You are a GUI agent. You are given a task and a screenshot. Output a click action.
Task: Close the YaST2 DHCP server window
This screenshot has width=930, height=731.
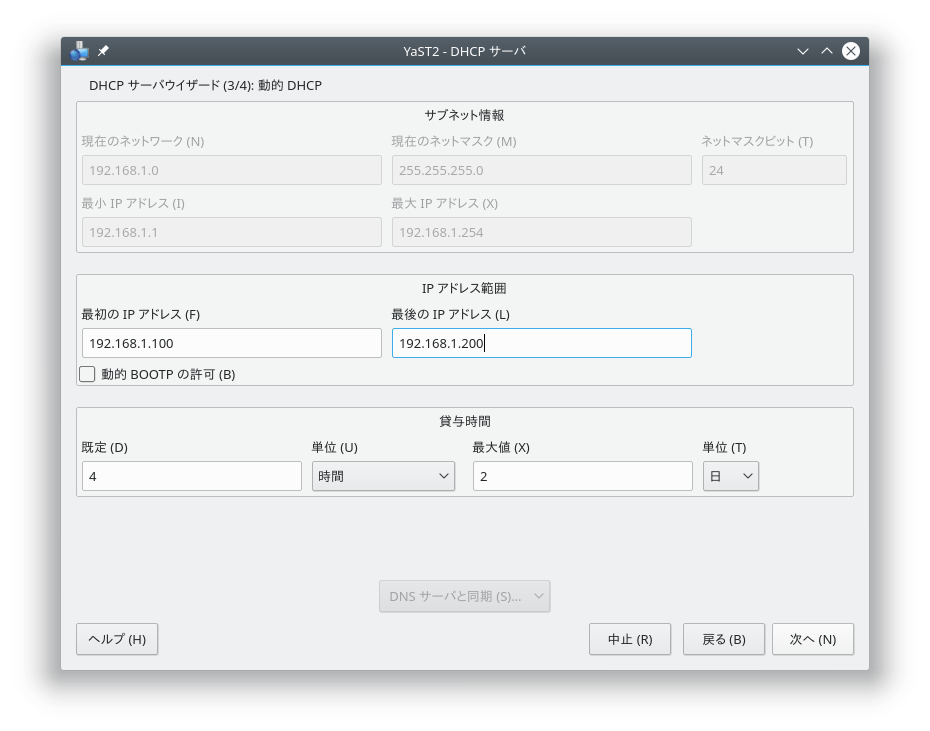click(850, 51)
